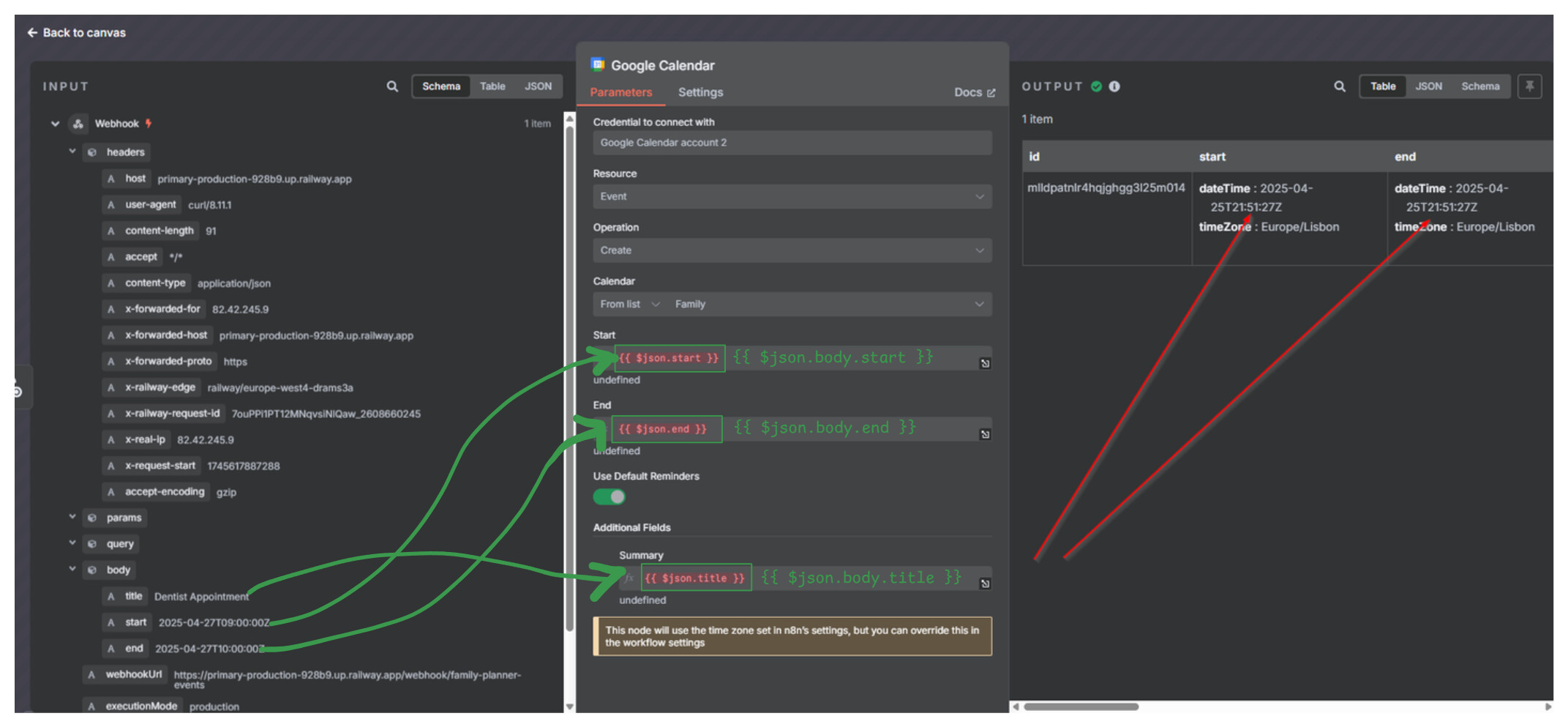Viewport: 1568px width, 727px height.
Task: Open the Operation dropdown set to Create
Action: click(x=792, y=250)
